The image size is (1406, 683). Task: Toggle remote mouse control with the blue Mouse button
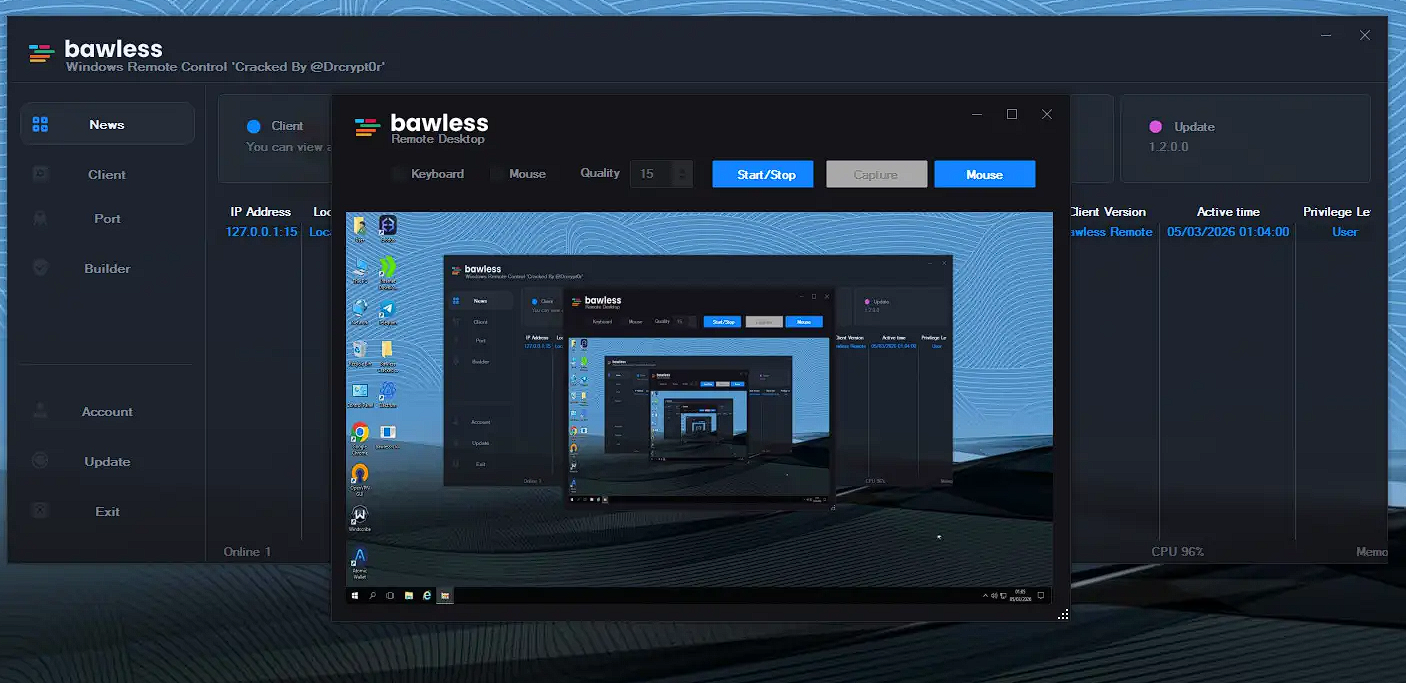click(984, 173)
